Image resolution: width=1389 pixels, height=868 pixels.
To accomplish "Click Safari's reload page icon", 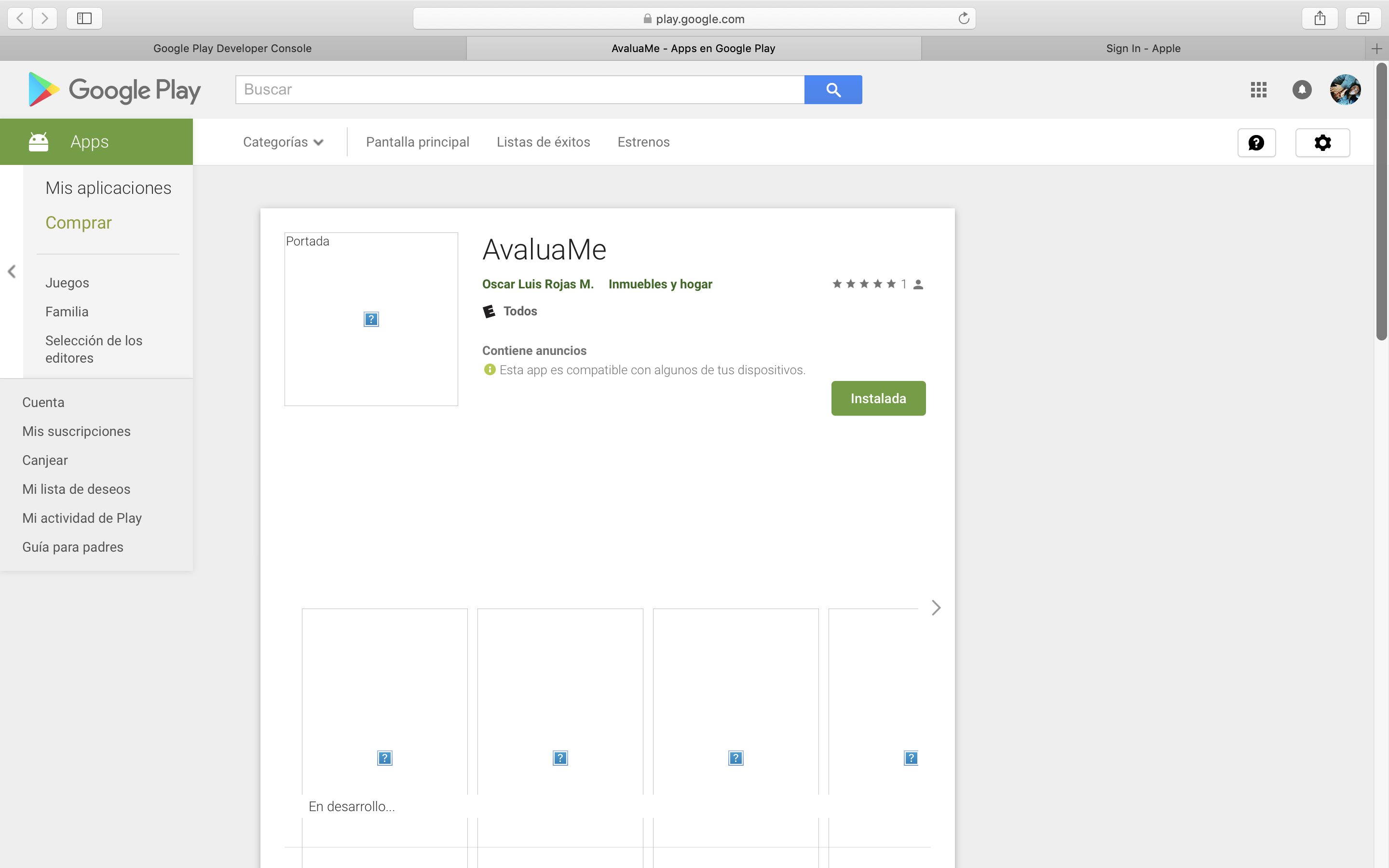I will click(964, 18).
